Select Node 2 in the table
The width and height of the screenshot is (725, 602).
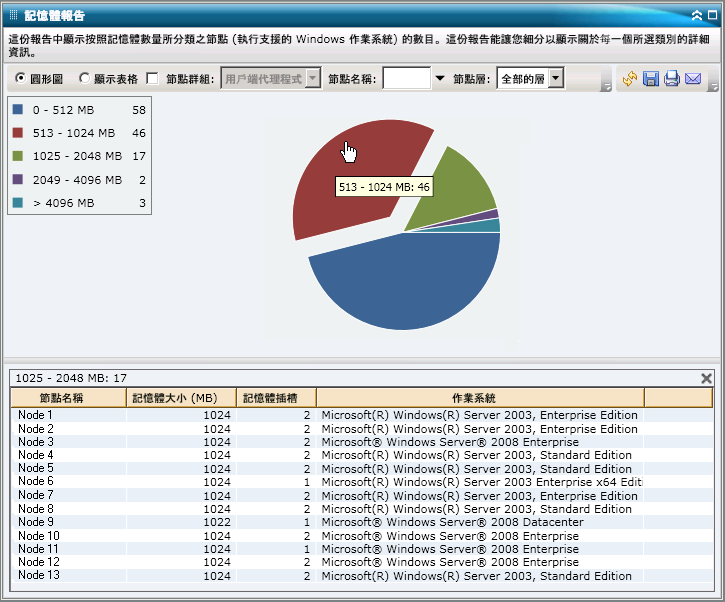(36, 429)
